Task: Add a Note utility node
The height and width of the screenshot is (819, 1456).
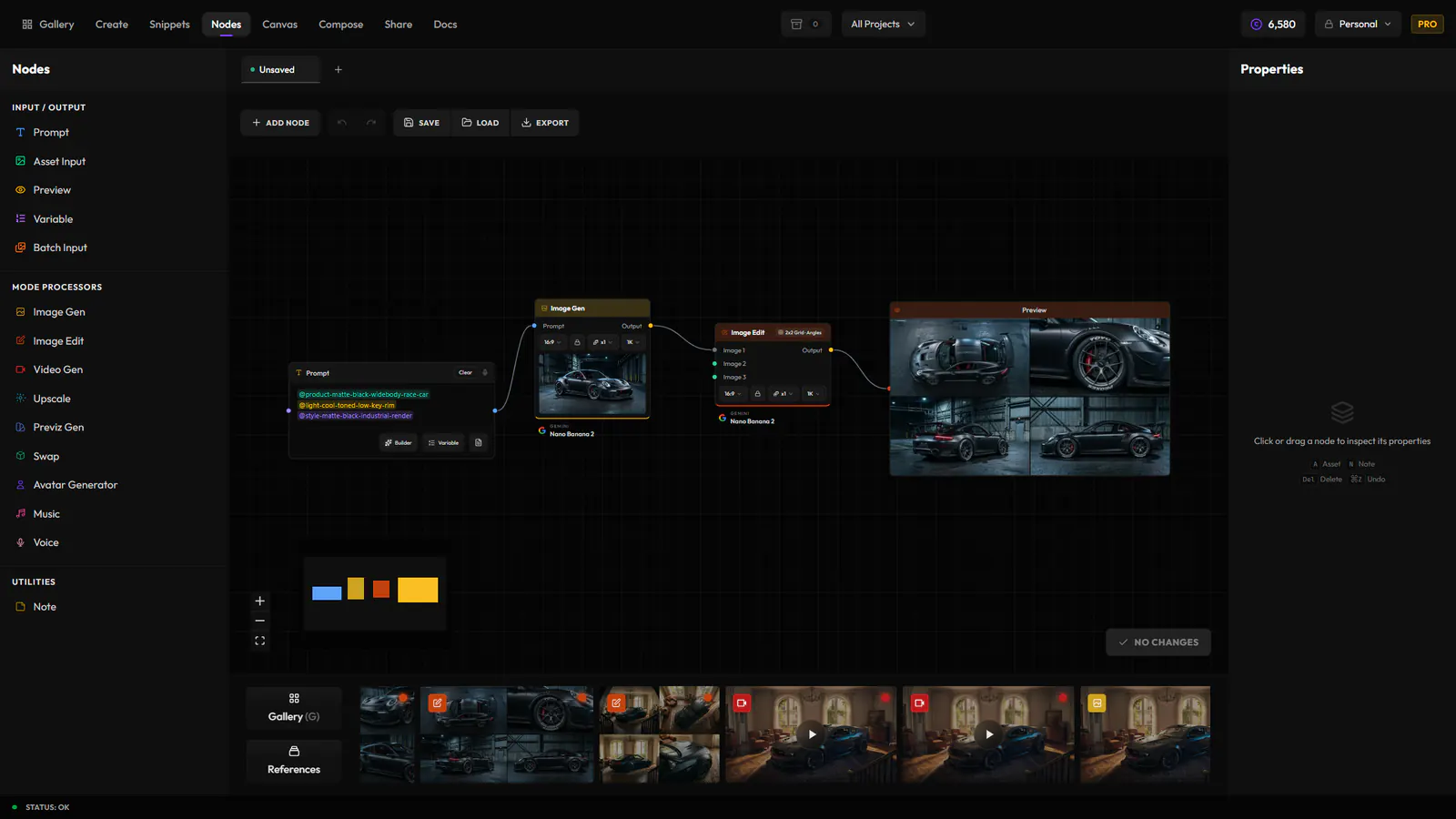Action: 35,607
